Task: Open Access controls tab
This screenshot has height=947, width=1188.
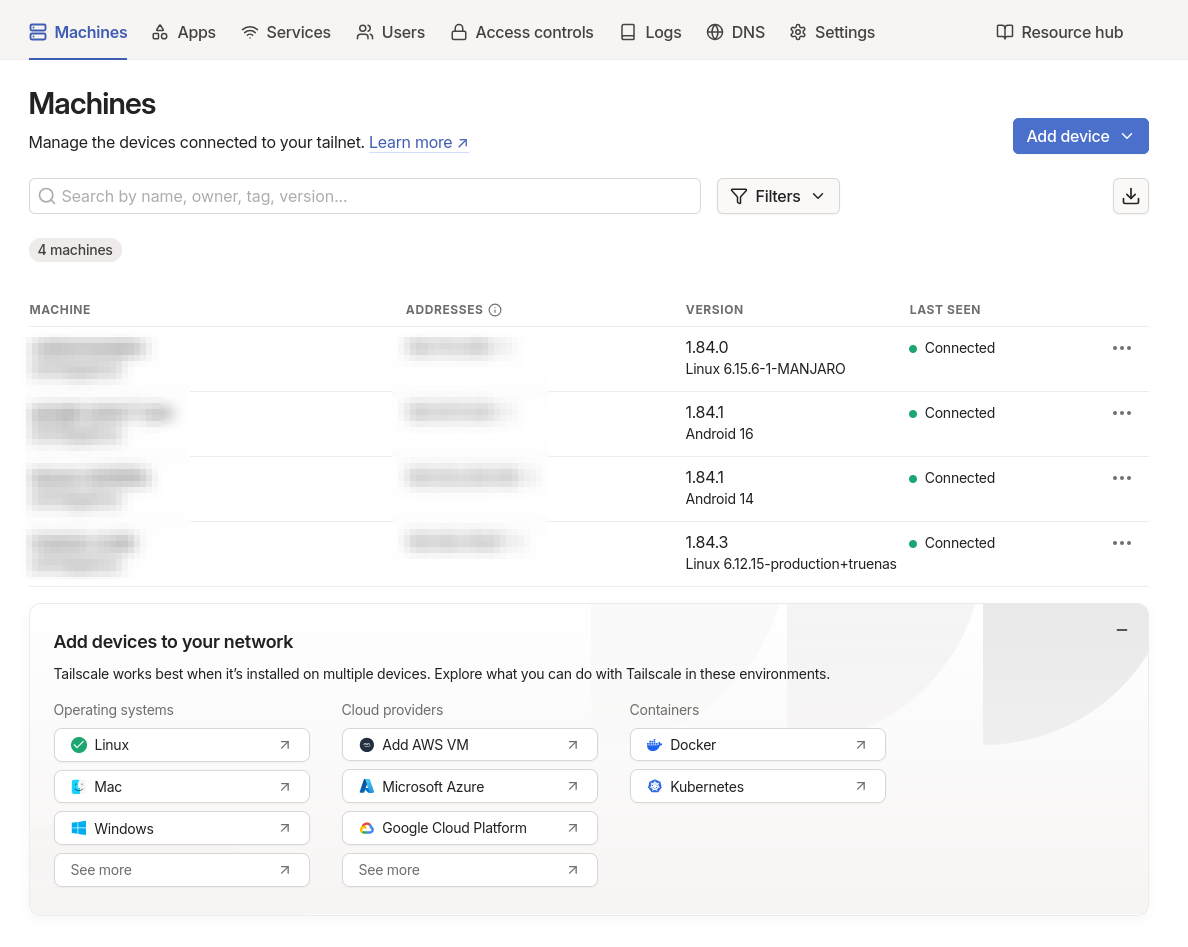Action: pos(522,33)
